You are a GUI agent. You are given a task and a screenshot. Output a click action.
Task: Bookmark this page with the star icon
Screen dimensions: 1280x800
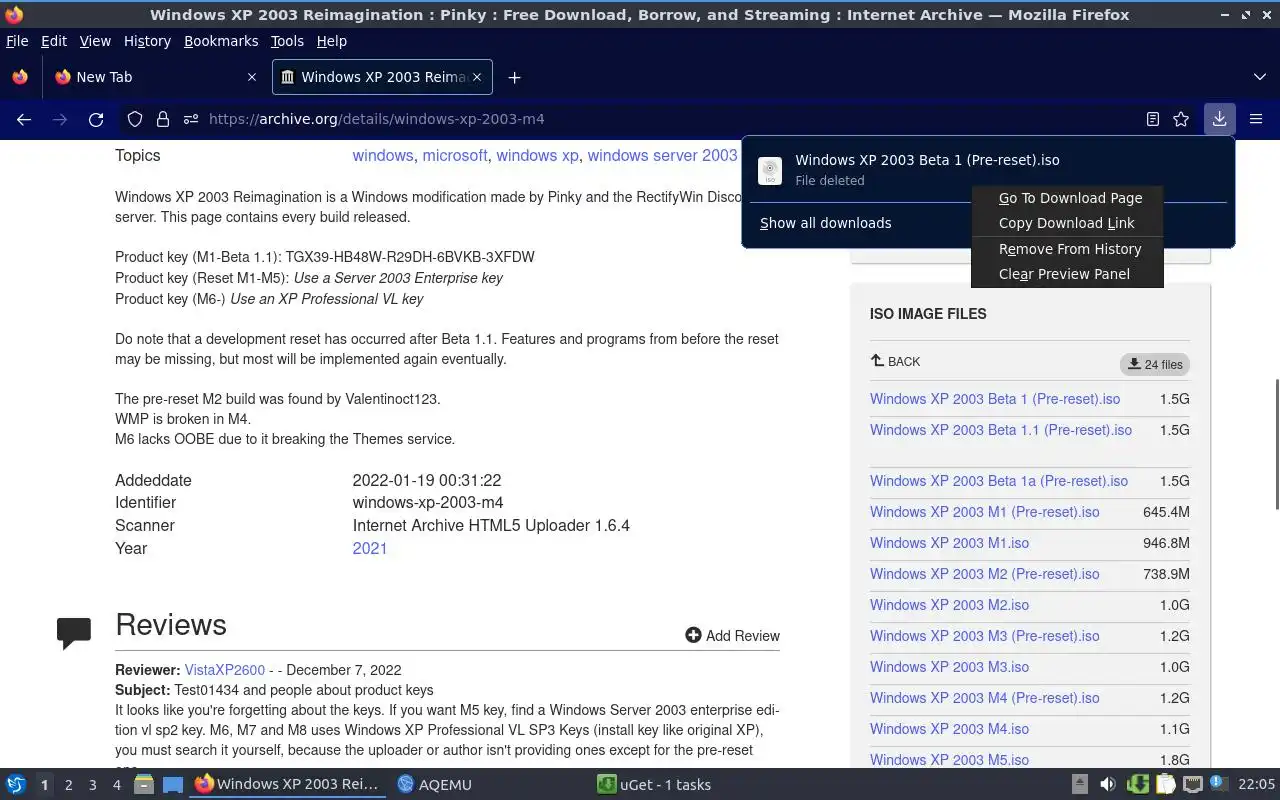1181,119
